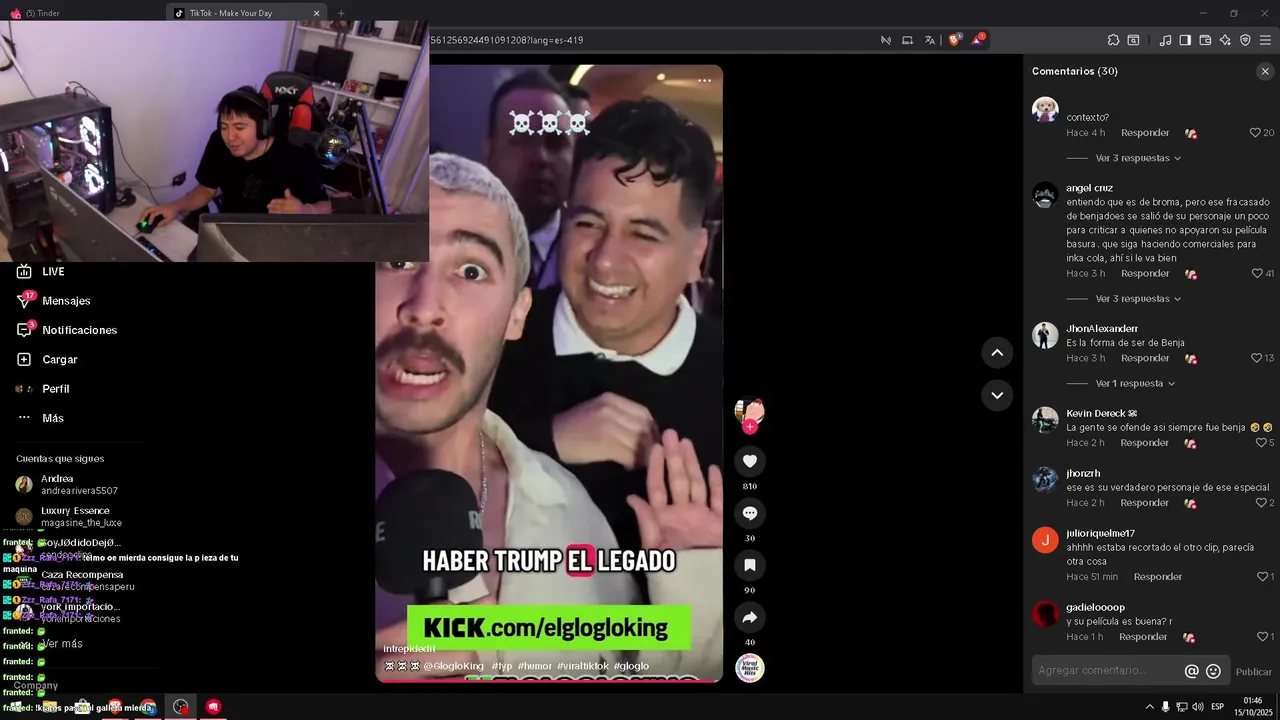Image resolution: width=1280 pixels, height=720 pixels.
Task: Insert a mention with the @ icon
Action: [x=1191, y=671]
